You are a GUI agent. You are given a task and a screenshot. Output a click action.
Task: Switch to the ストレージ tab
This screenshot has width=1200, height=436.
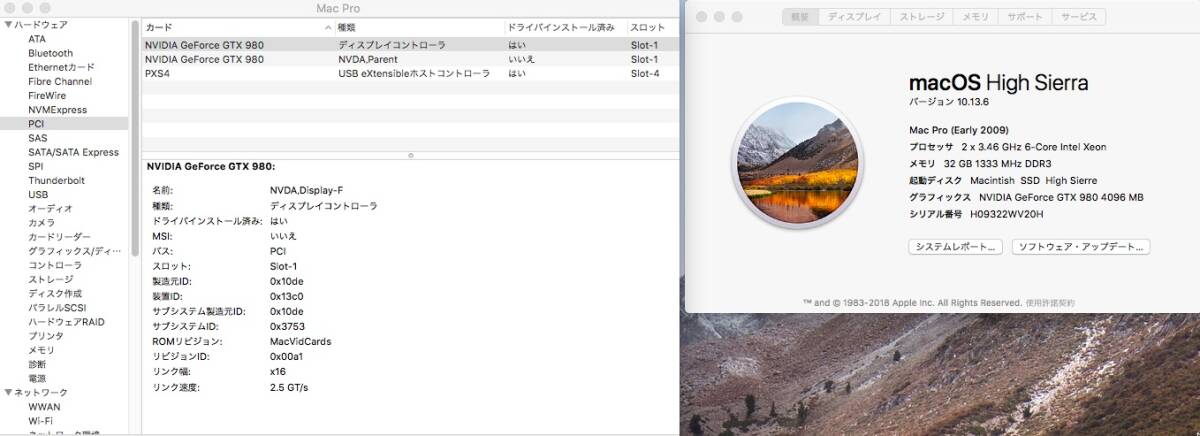click(921, 17)
